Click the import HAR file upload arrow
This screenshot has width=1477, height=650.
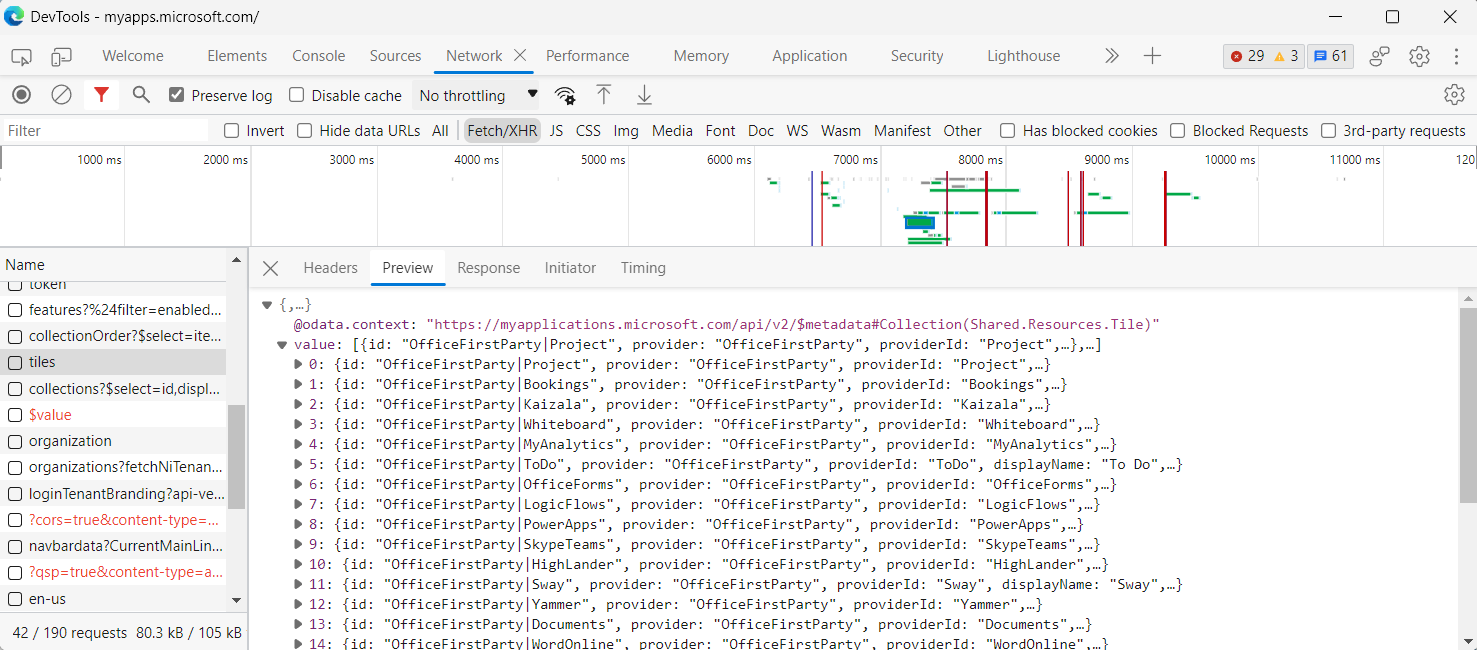click(604, 95)
